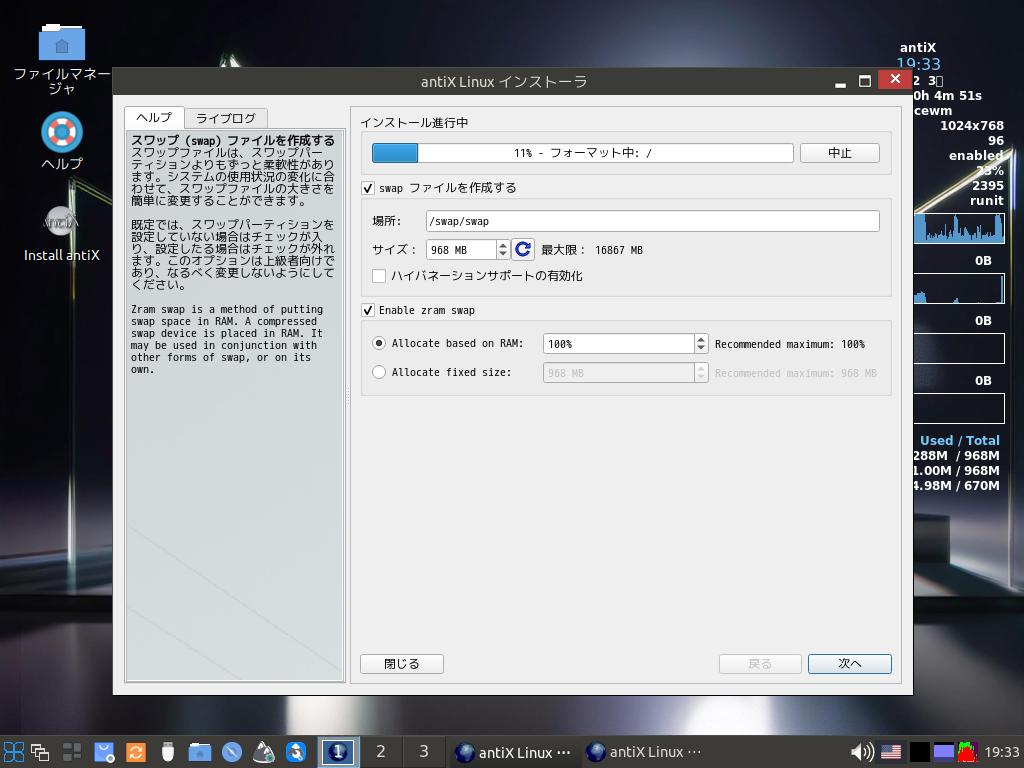Switch to workspace 2 in taskbar
This screenshot has height=768, width=1024.
click(380, 752)
